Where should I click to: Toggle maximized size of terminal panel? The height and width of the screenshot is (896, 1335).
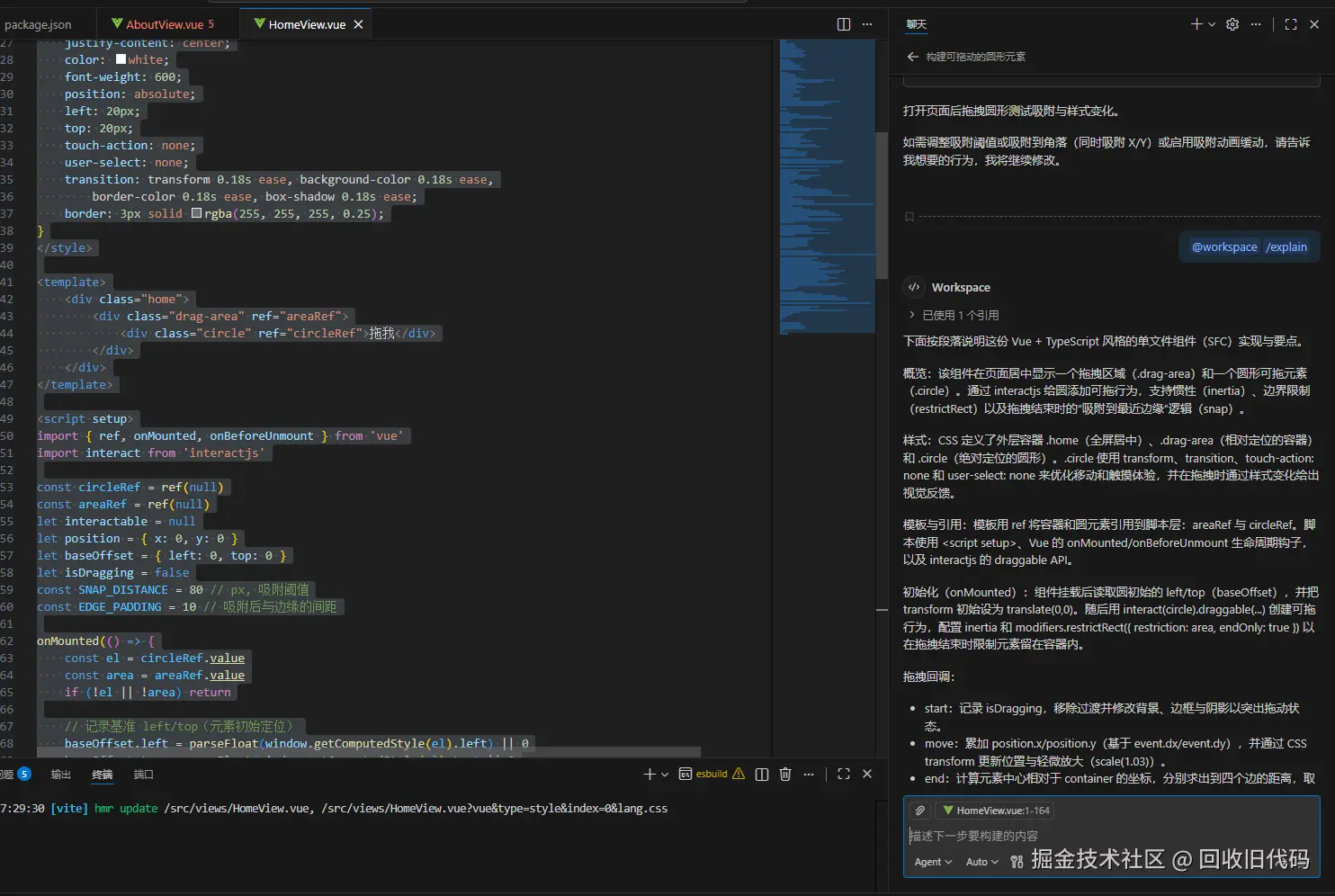(844, 774)
